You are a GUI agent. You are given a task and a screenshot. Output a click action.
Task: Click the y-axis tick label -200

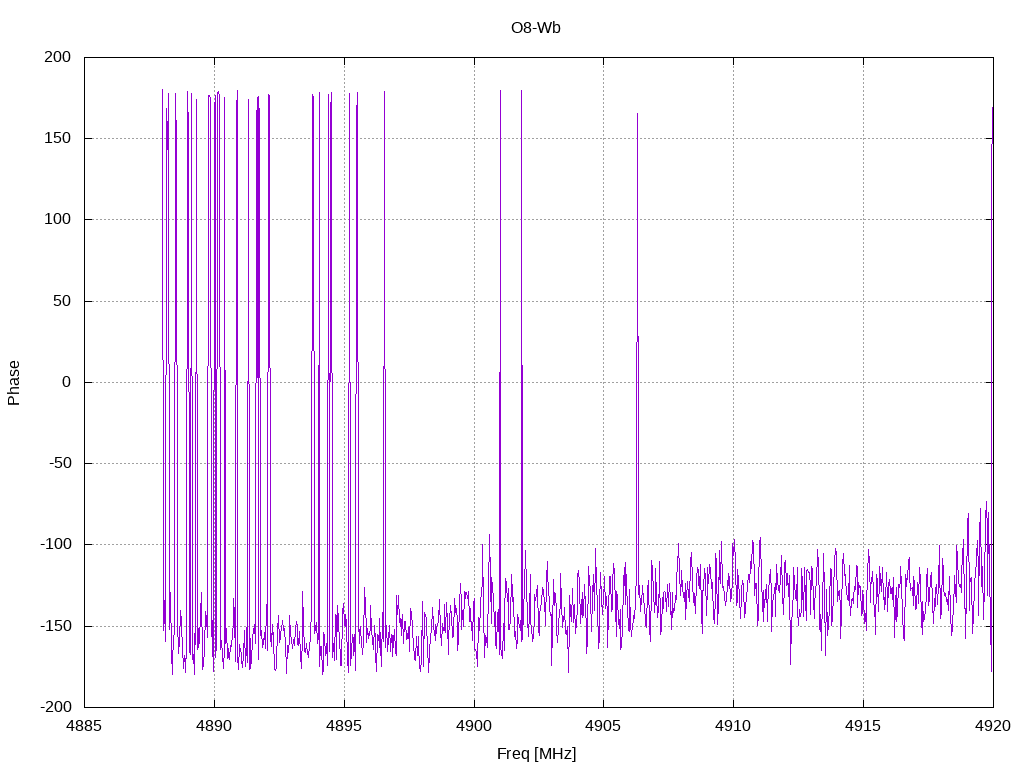[x=56, y=707]
